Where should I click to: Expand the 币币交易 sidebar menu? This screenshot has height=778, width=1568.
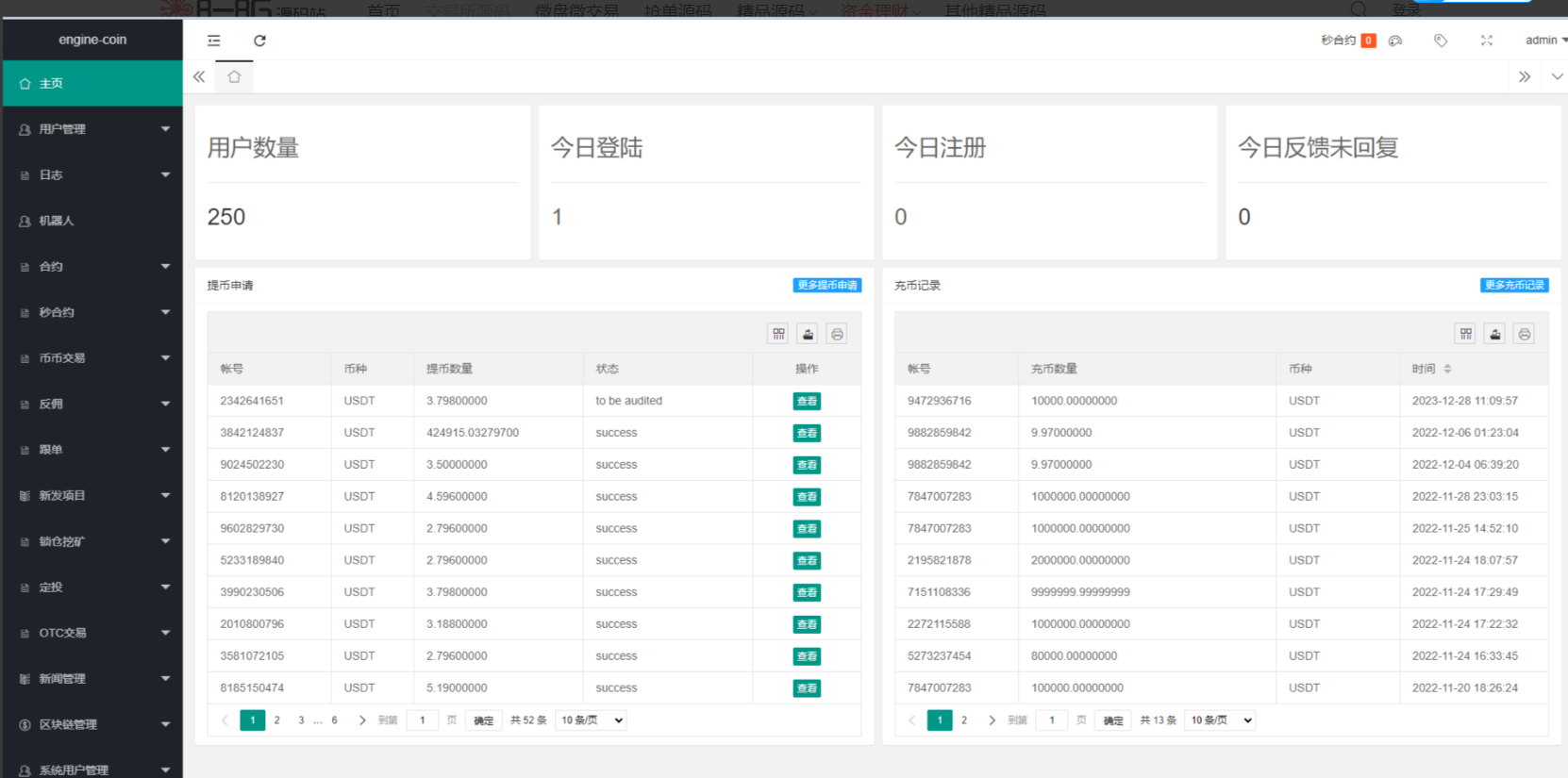pyautogui.click(x=92, y=358)
